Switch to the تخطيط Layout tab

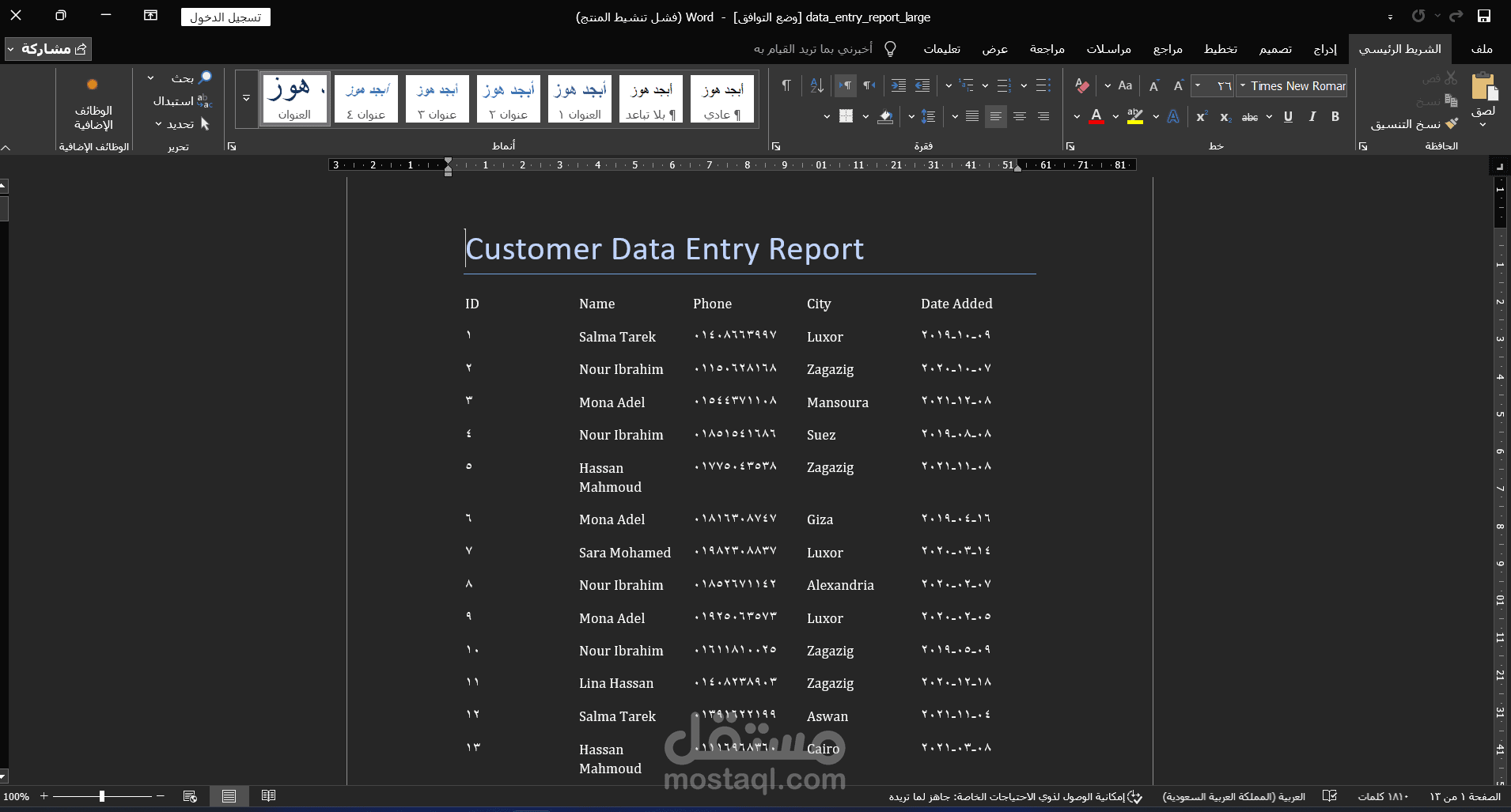point(1221,49)
